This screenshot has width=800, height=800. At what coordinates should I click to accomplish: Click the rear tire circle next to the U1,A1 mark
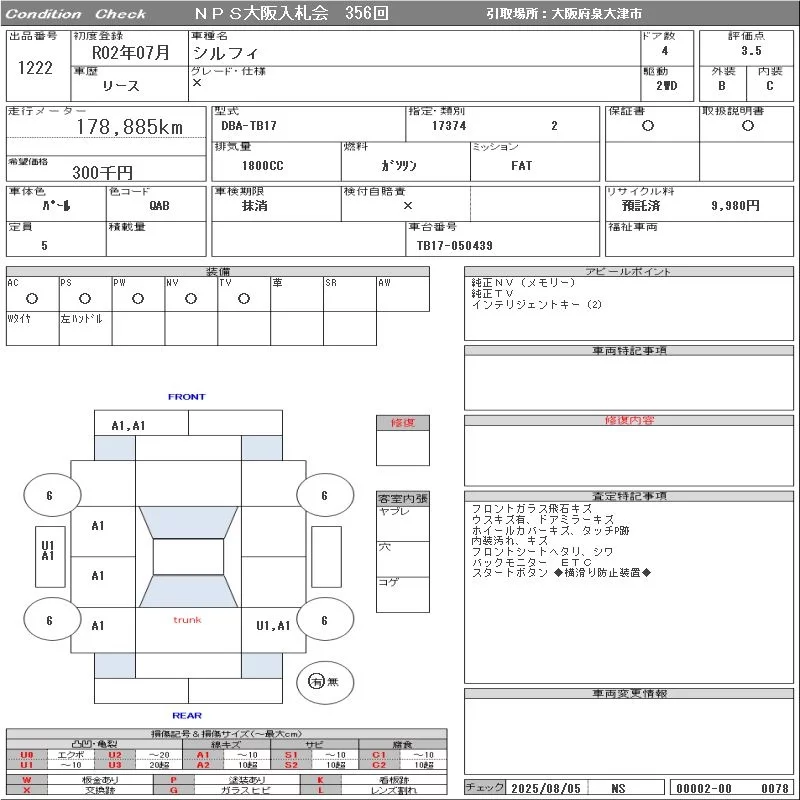324,620
